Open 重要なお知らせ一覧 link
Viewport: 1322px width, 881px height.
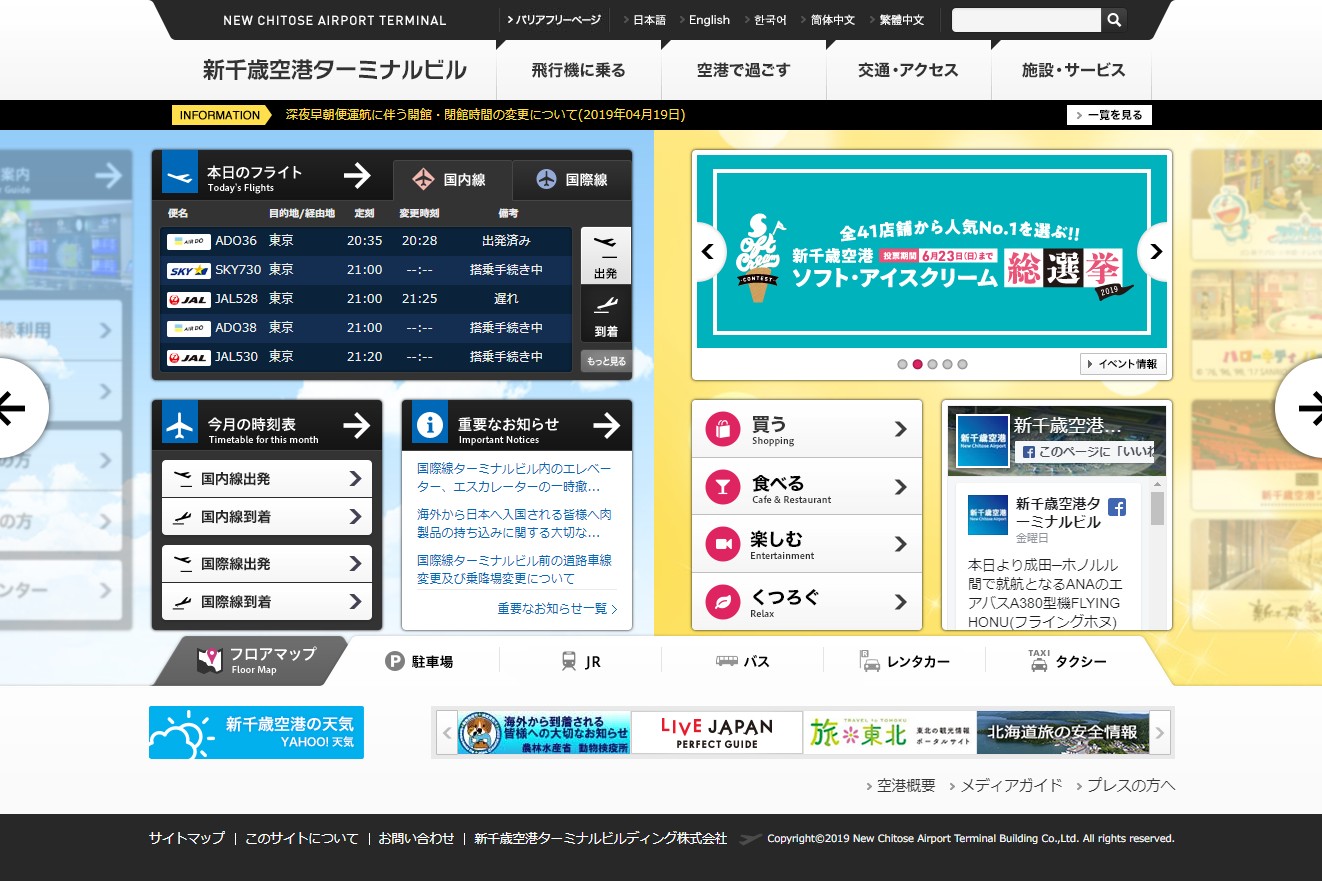coord(557,608)
